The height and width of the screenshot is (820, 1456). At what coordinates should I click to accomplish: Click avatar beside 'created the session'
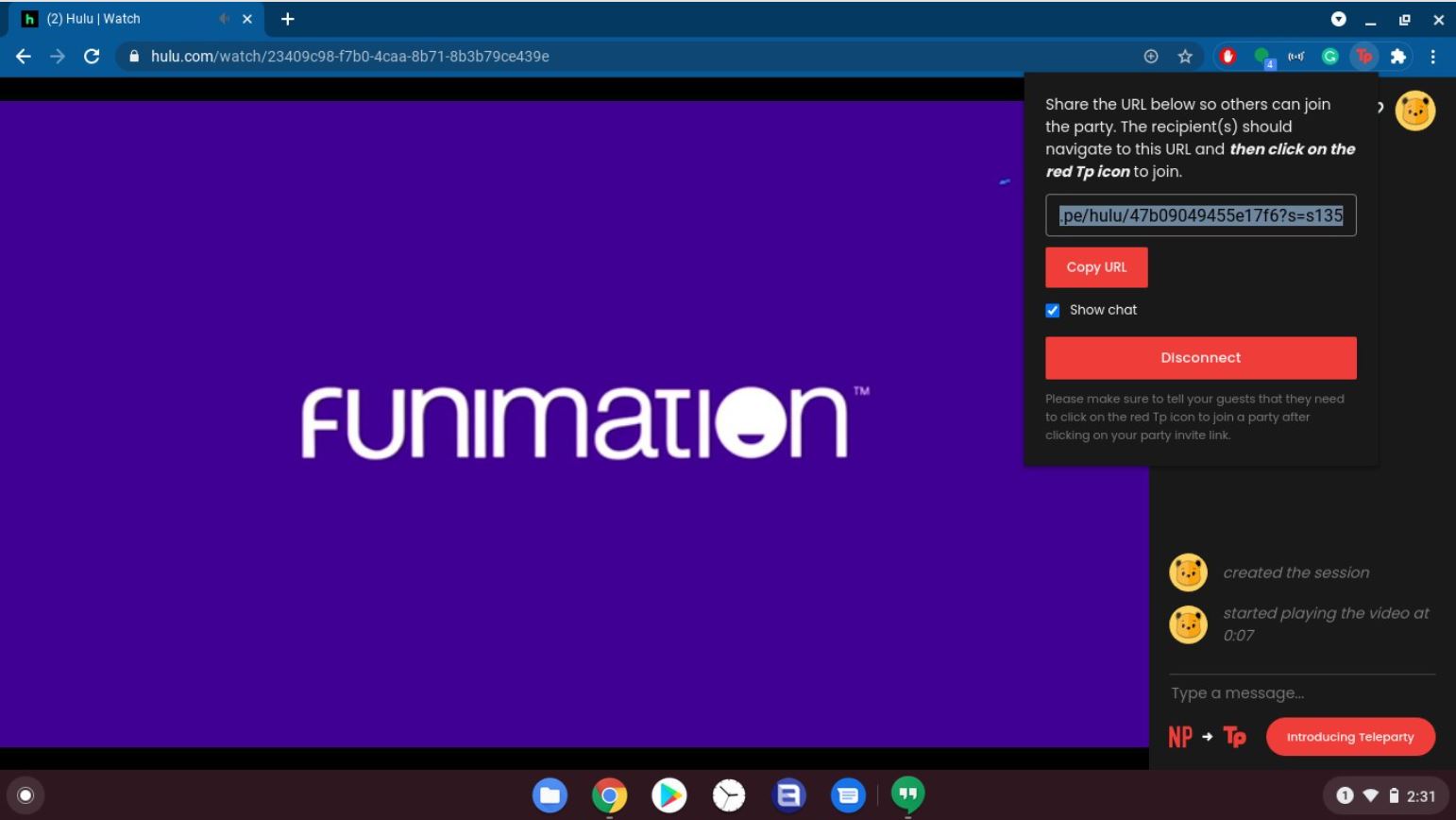click(x=1188, y=572)
